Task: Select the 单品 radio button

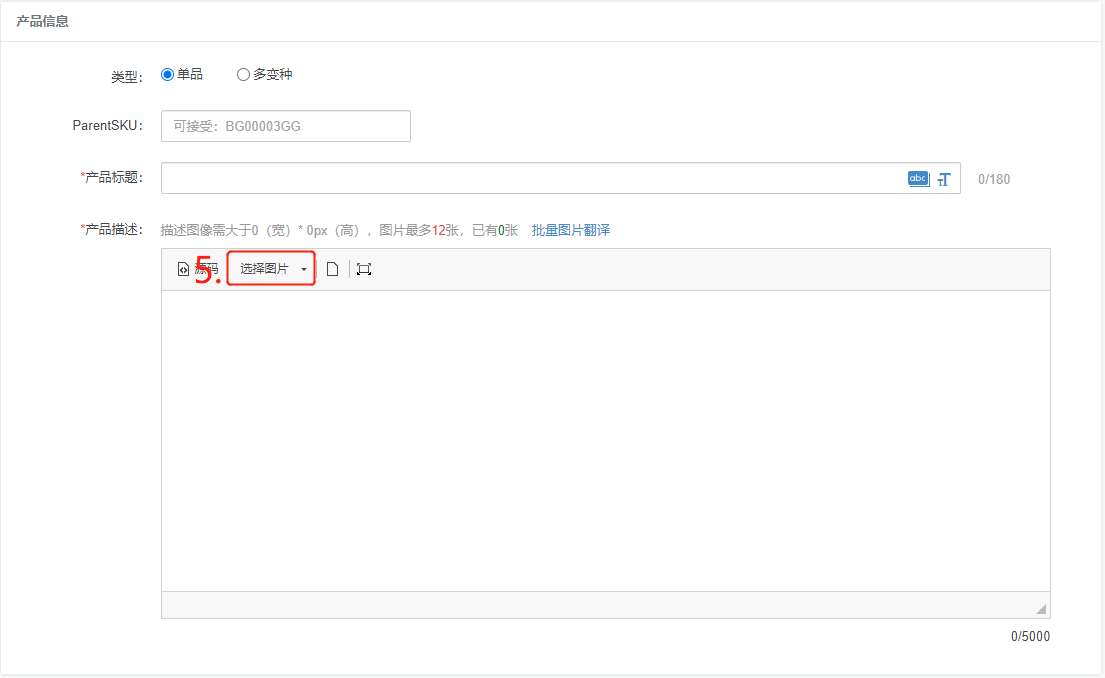Action: [167, 75]
